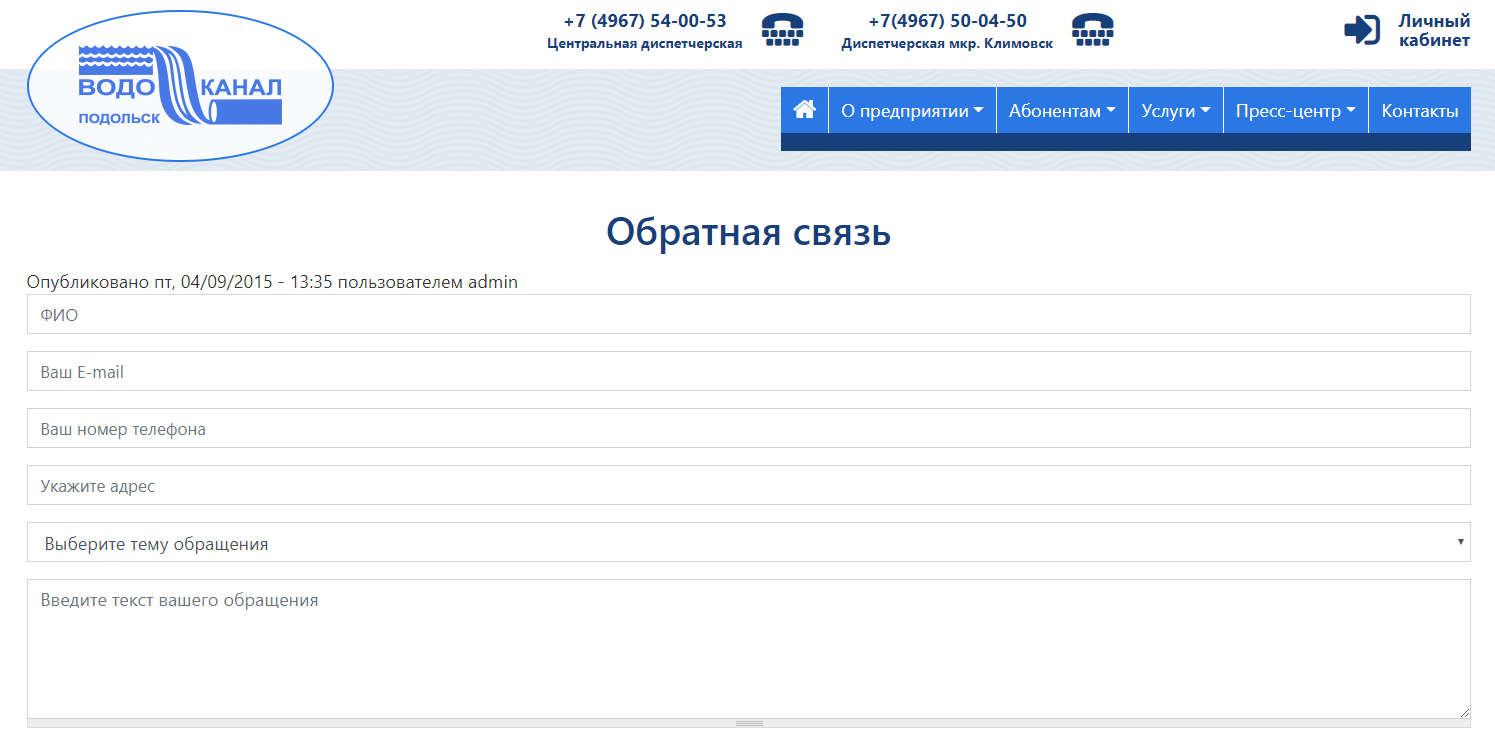Click the Vodokanal Podolsk logo
Image resolution: width=1495 pixels, height=746 pixels.
click(x=180, y=86)
